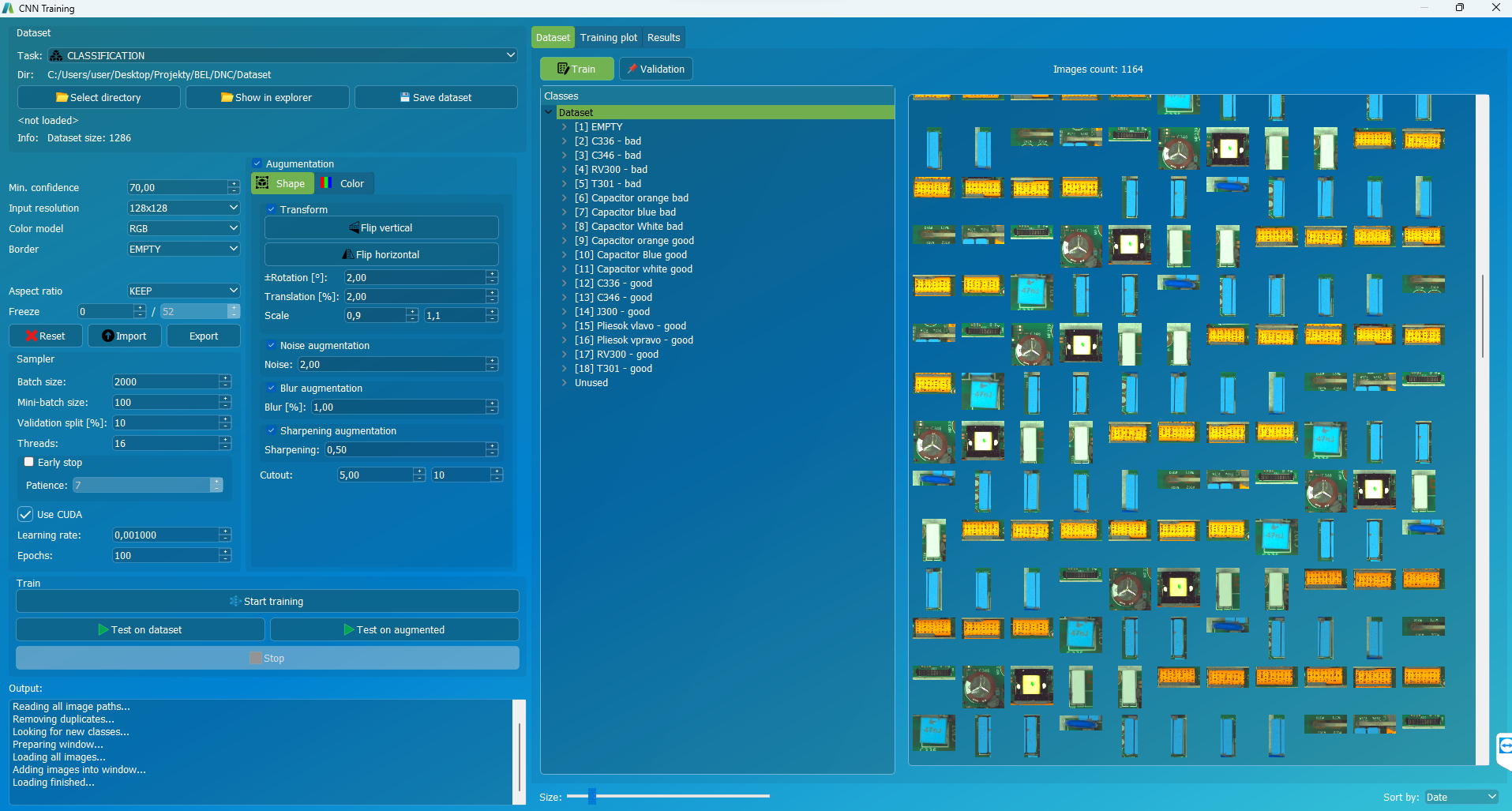Click the folder icon on Show in explorer
The image size is (1512, 811).
tap(227, 98)
